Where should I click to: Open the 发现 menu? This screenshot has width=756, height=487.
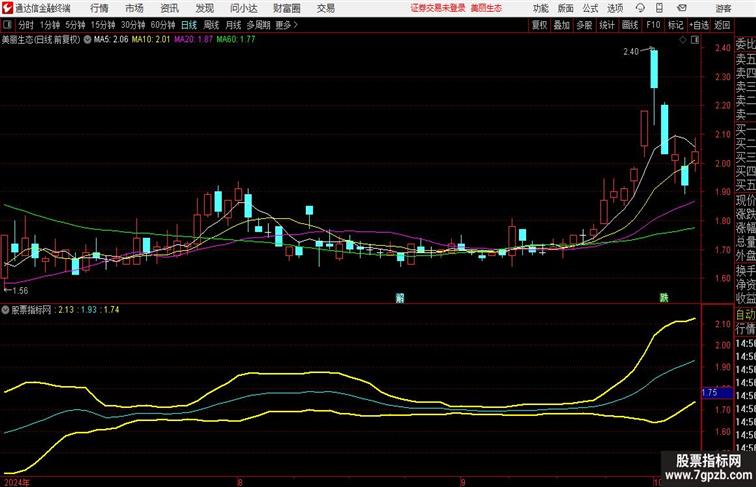[204, 8]
